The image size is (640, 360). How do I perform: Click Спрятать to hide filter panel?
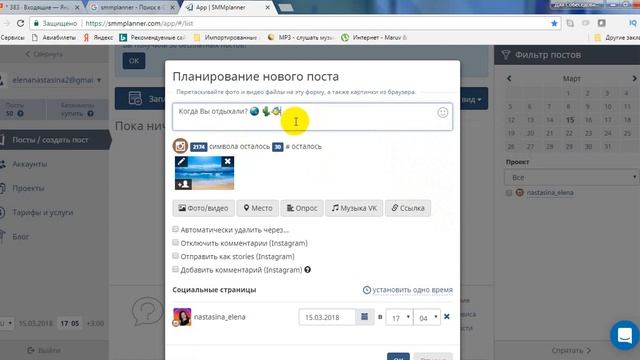(x=571, y=350)
